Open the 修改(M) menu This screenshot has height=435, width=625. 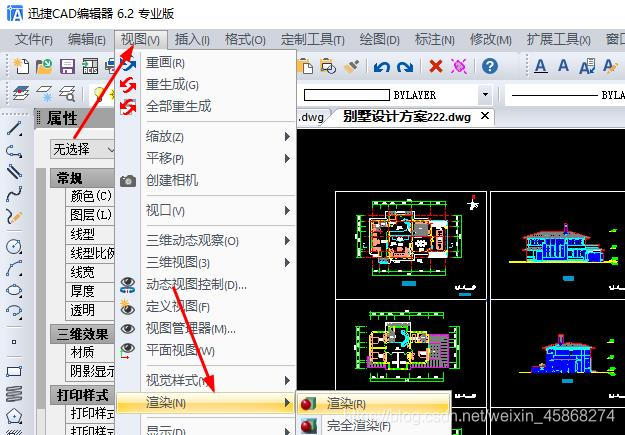(490, 39)
